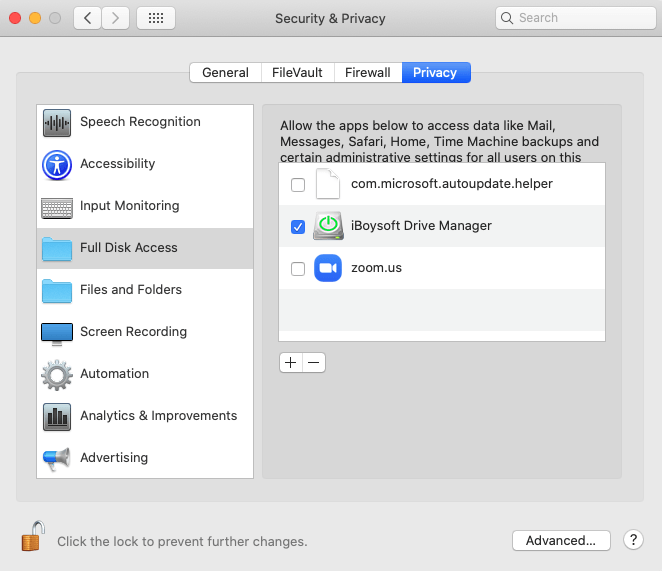Click the 'Click the lock to prevent further changes.' text
The height and width of the screenshot is (571, 662).
point(182,541)
